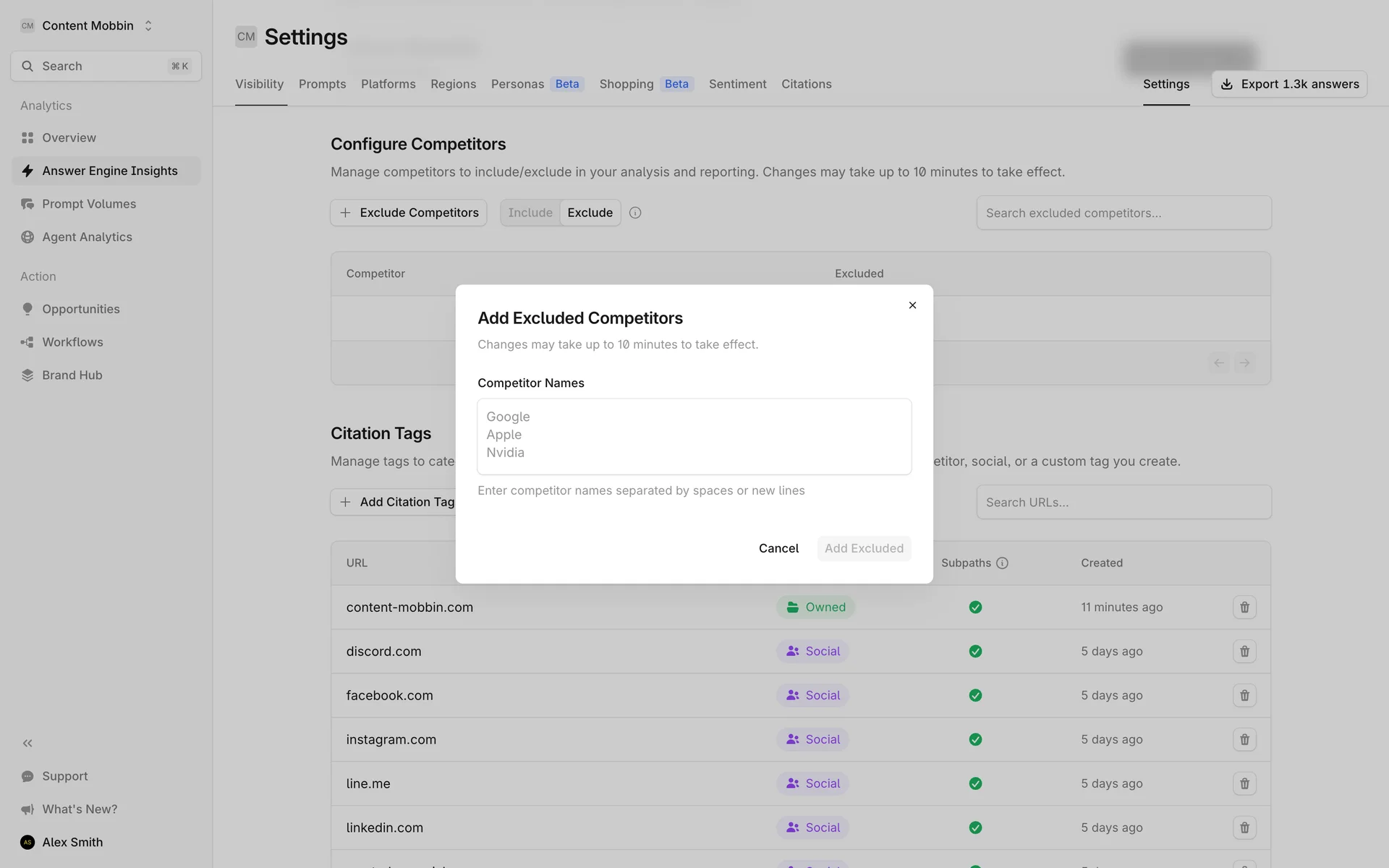Open the Overview grid icon
The height and width of the screenshot is (868, 1389).
coord(27,137)
